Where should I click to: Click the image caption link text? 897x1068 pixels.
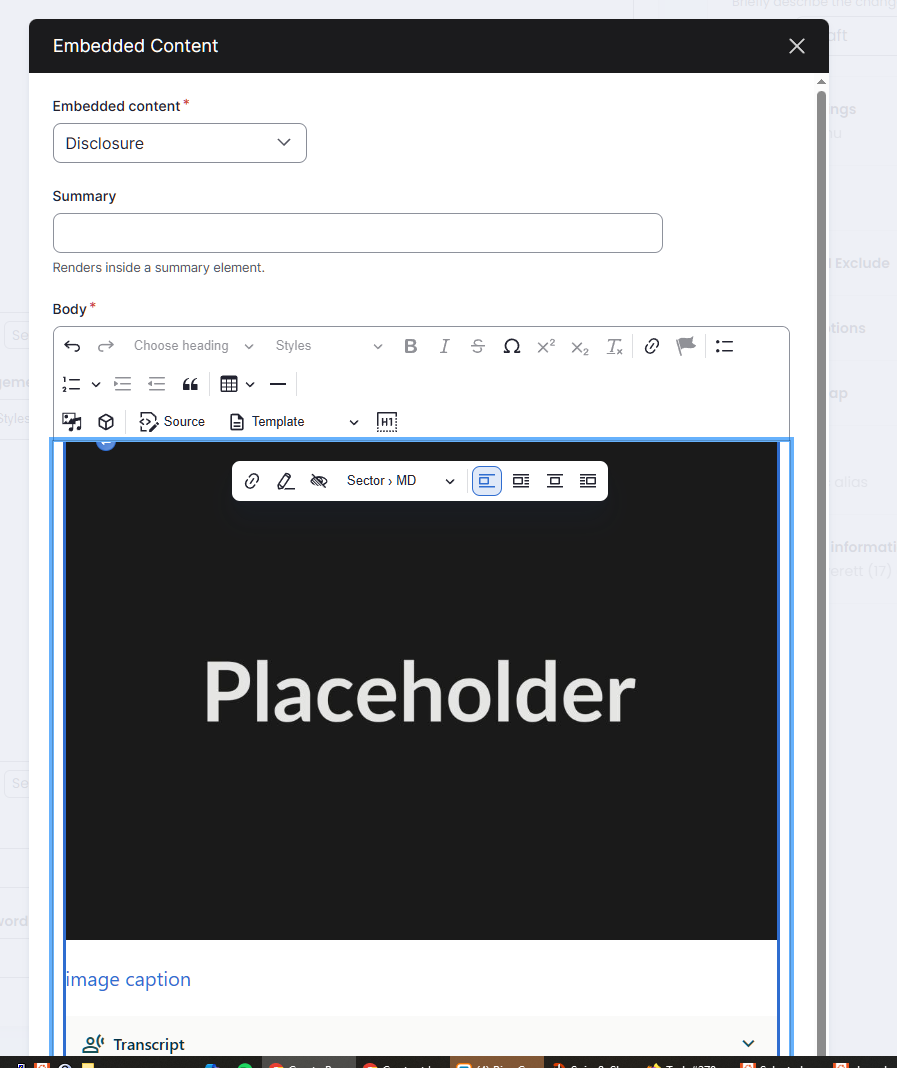tap(128, 979)
